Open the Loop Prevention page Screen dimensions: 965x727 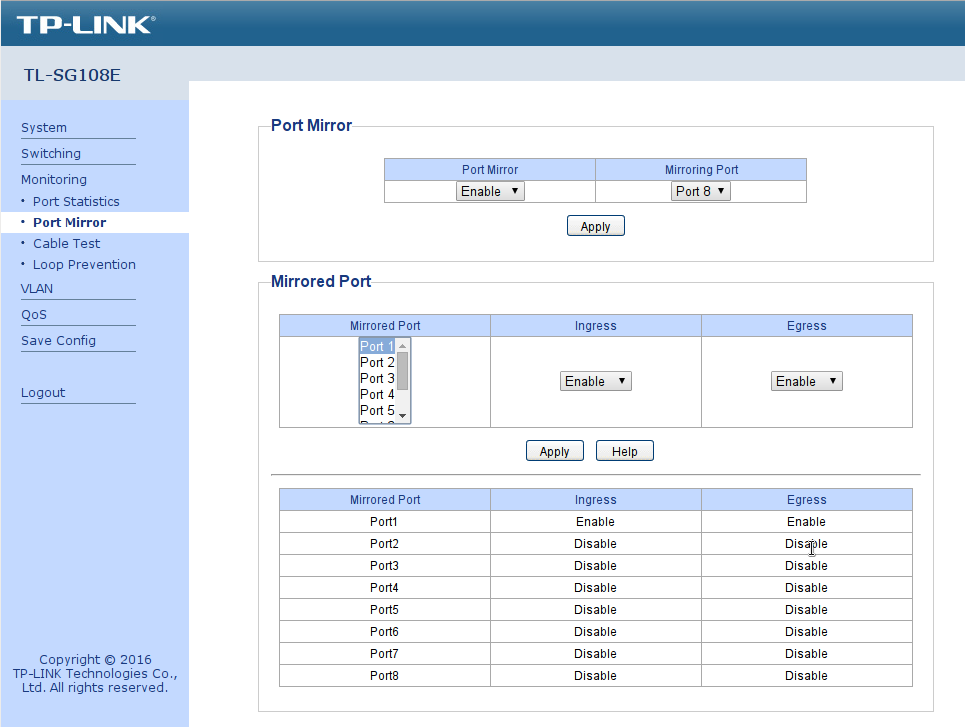pos(84,265)
